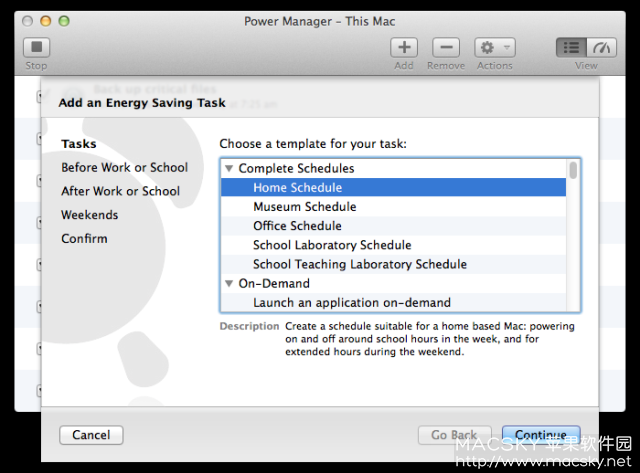Switch to gauge view icon
The width and height of the screenshot is (640, 473).
[602, 47]
